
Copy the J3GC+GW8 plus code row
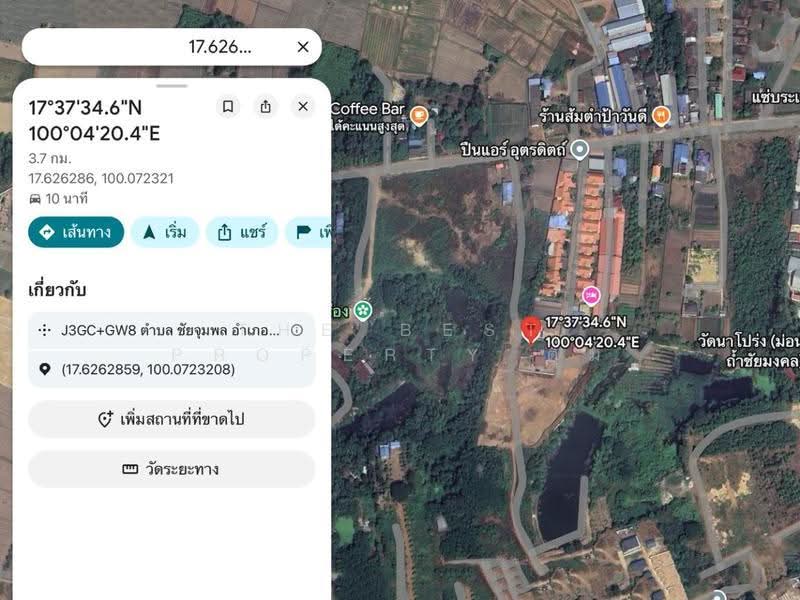point(171,330)
